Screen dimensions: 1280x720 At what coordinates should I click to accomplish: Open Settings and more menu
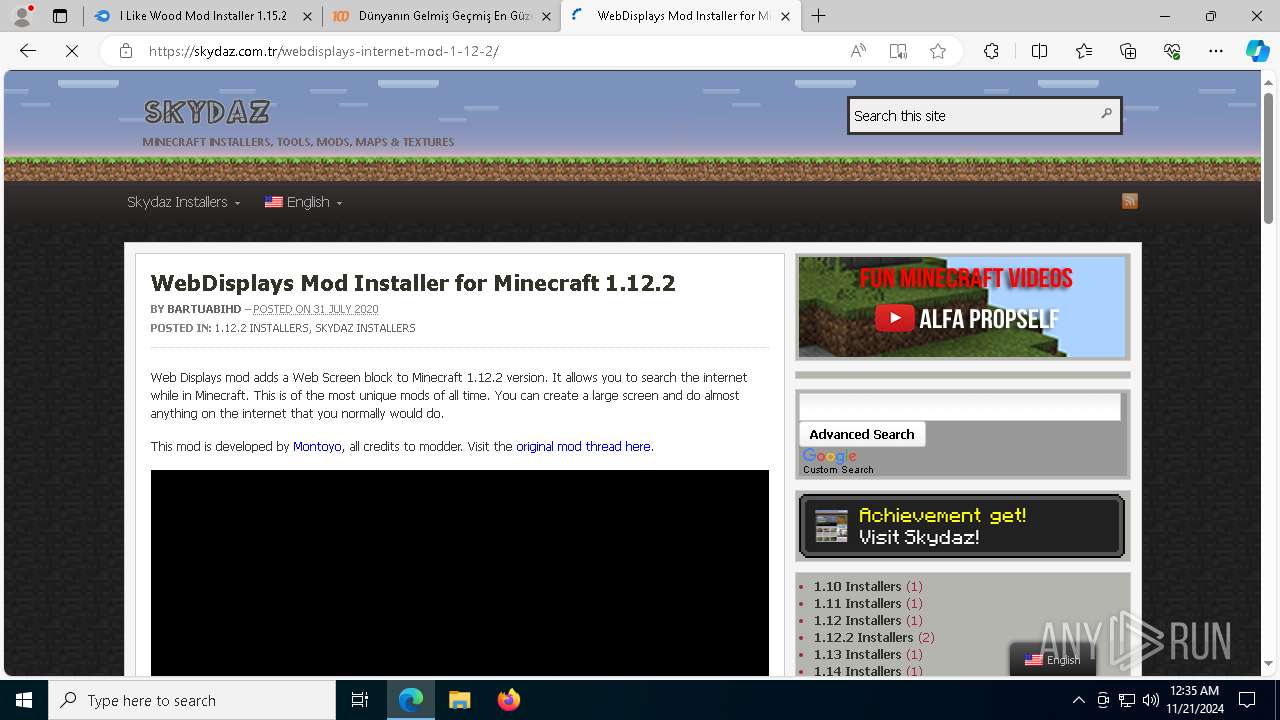pos(1216,51)
